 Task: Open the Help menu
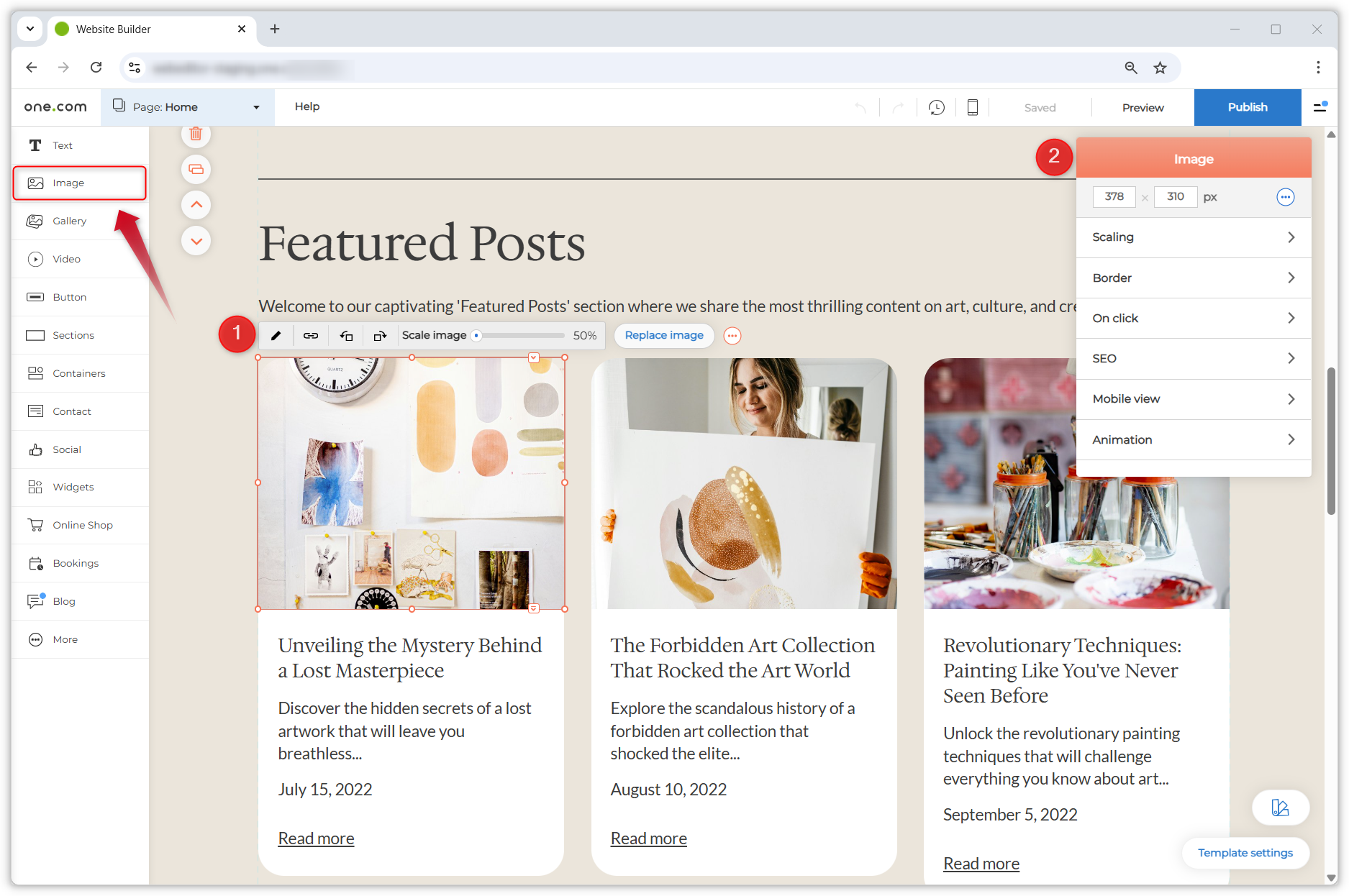pyautogui.click(x=307, y=106)
